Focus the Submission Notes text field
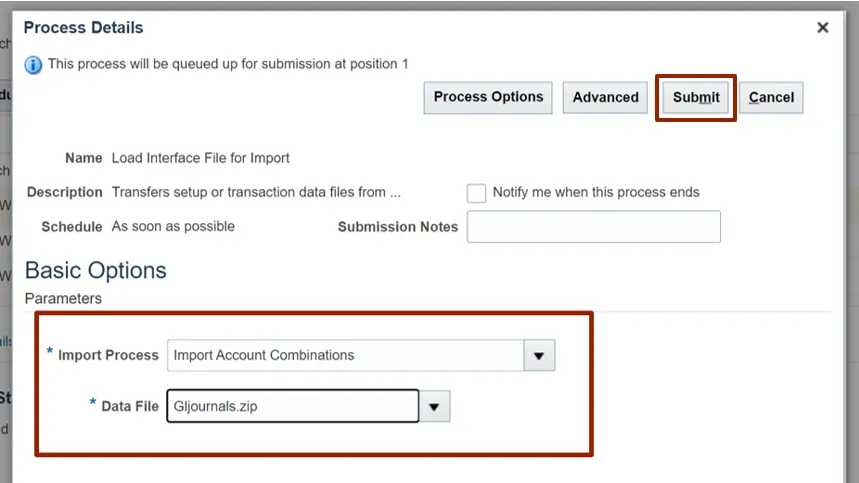 point(593,227)
